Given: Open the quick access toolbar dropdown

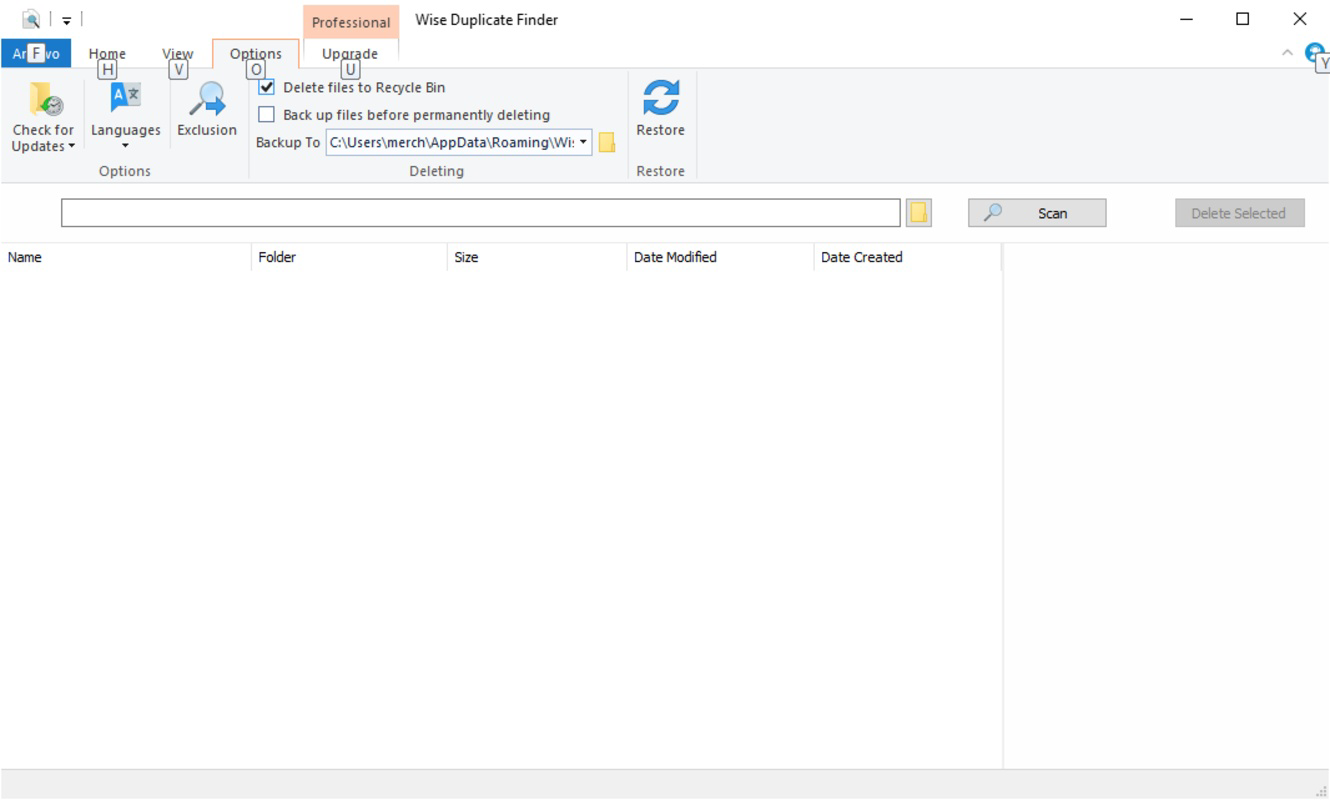Looking at the screenshot, I should (x=66, y=20).
